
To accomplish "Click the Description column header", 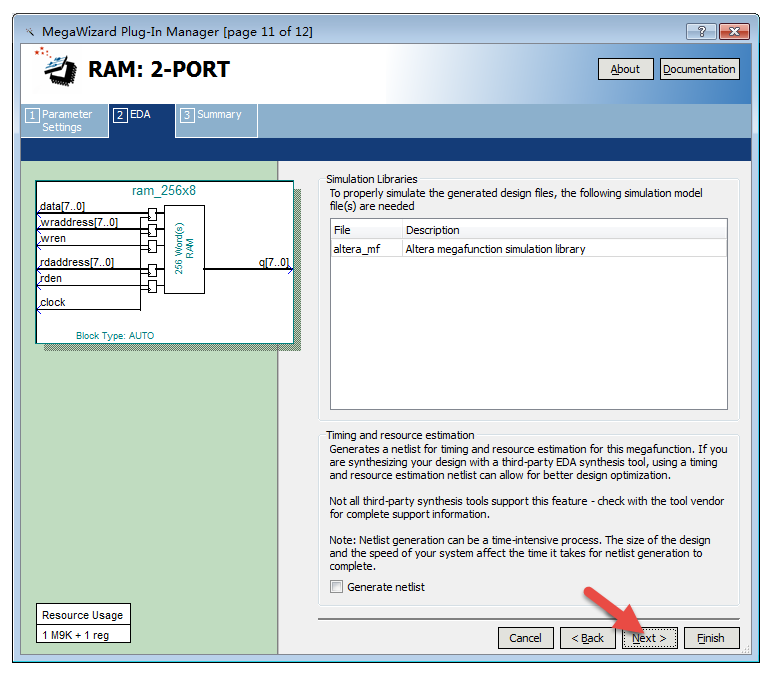I will coord(564,230).
